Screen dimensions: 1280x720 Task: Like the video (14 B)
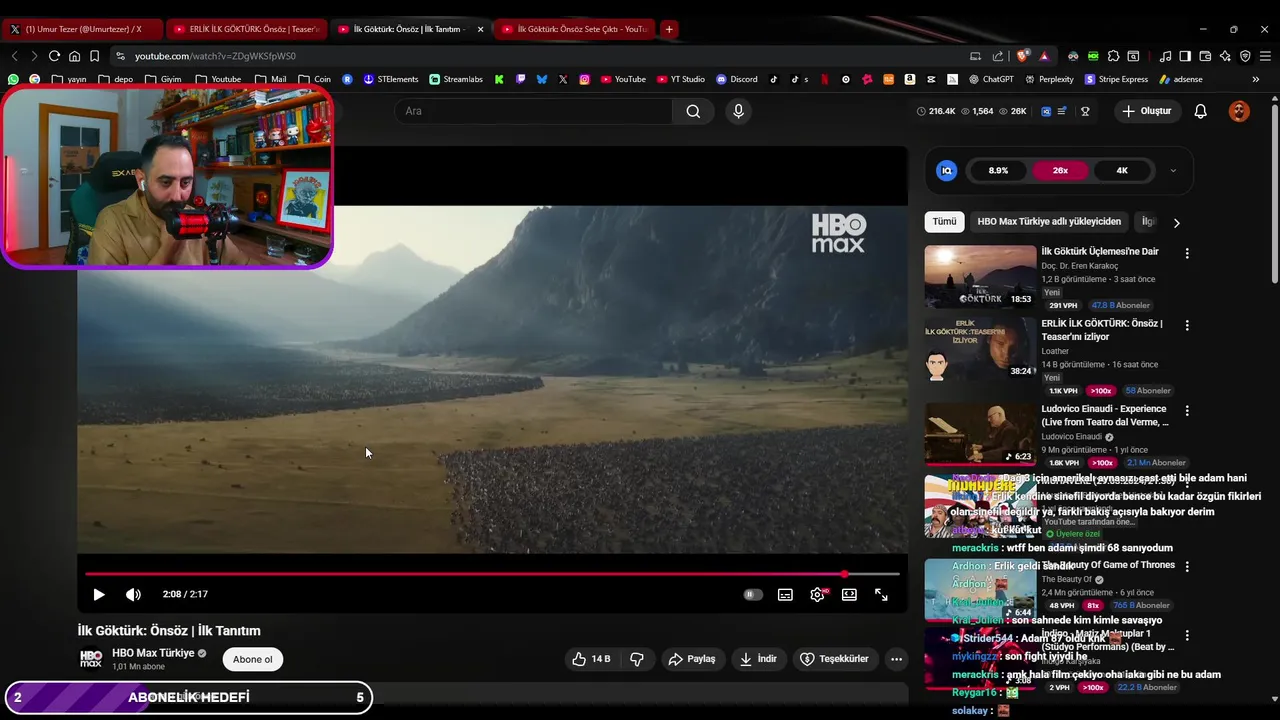pos(591,659)
